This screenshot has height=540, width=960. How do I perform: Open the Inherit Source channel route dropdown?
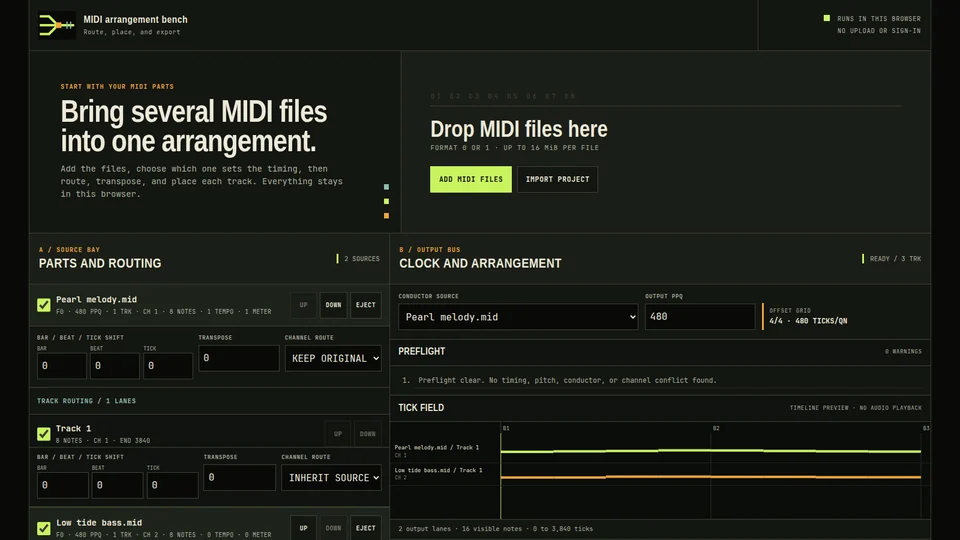coord(331,478)
